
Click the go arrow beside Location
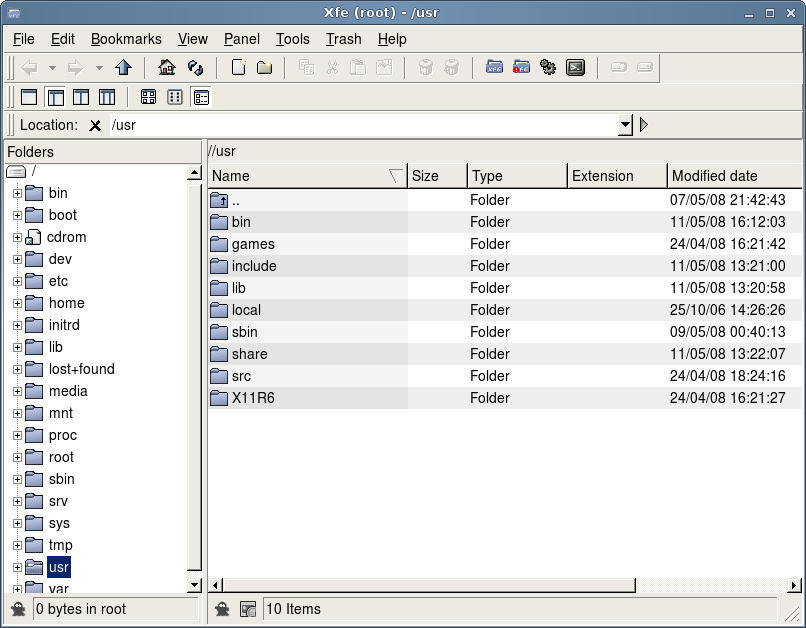[644, 124]
